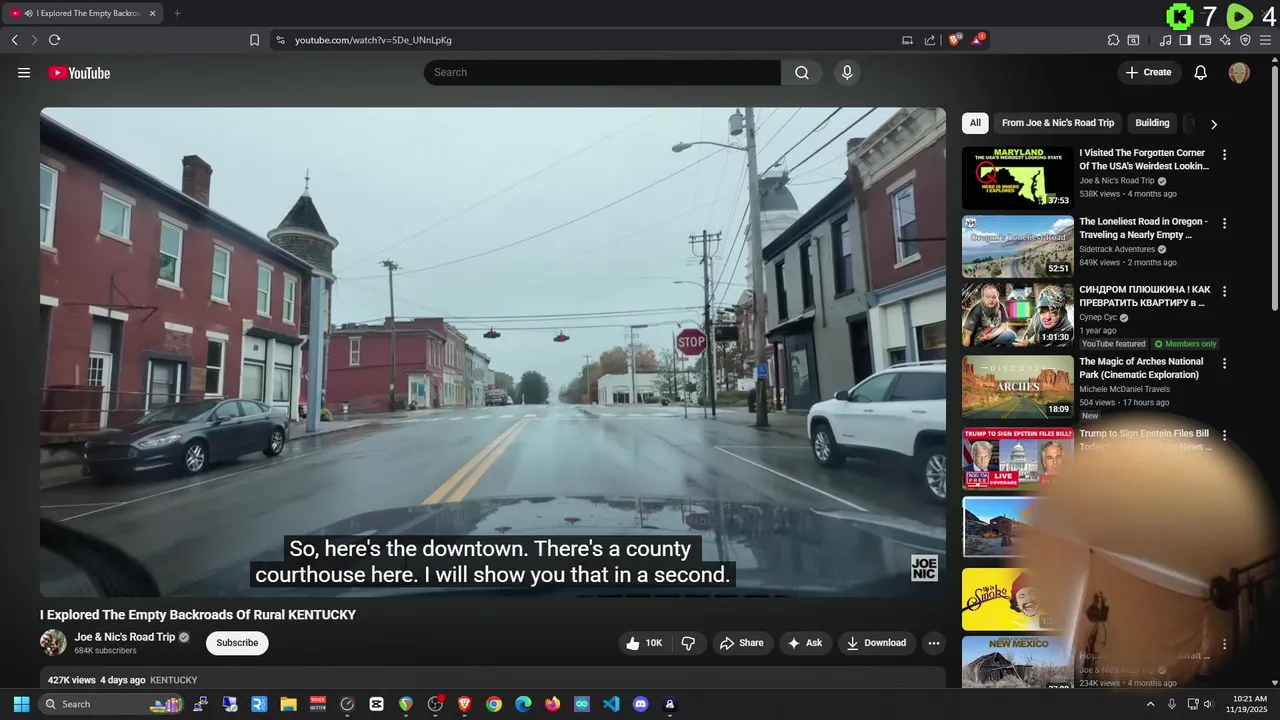Open Microsoft Edge from taskbar
Screen dimensions: 1280x720
523,704
